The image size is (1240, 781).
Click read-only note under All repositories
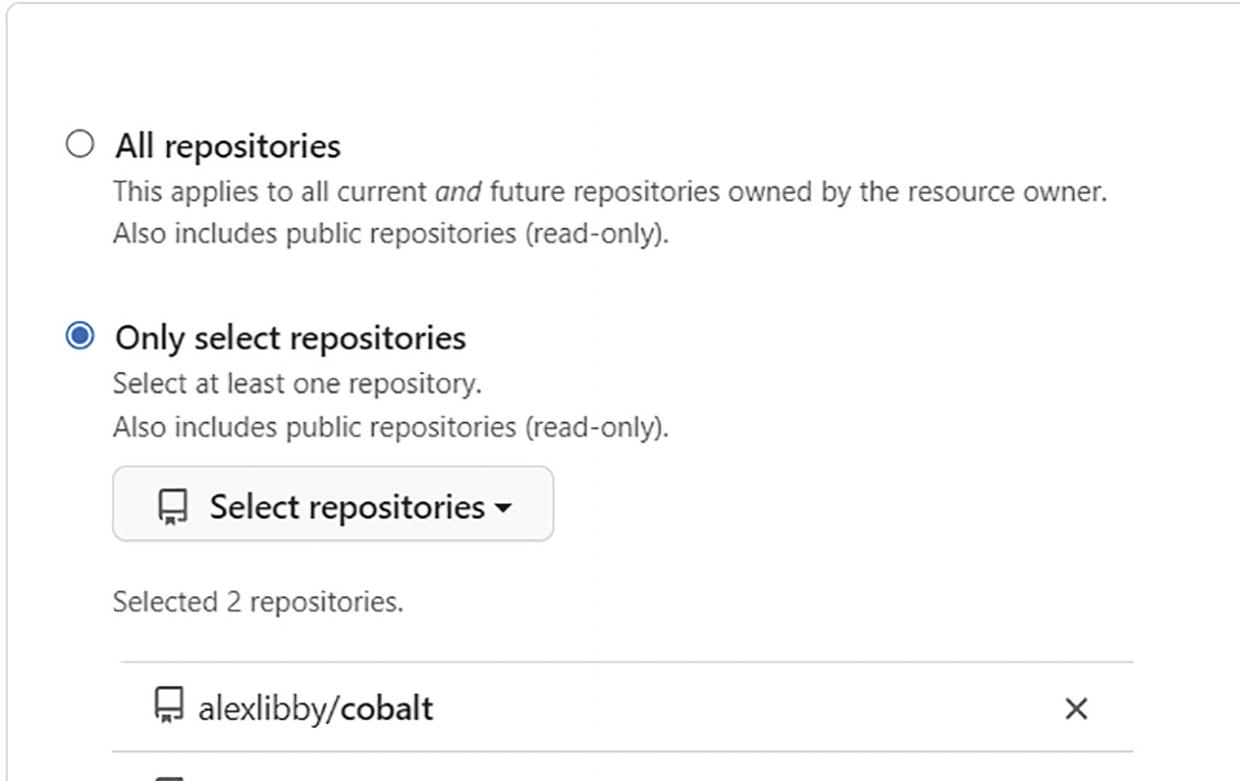point(390,234)
